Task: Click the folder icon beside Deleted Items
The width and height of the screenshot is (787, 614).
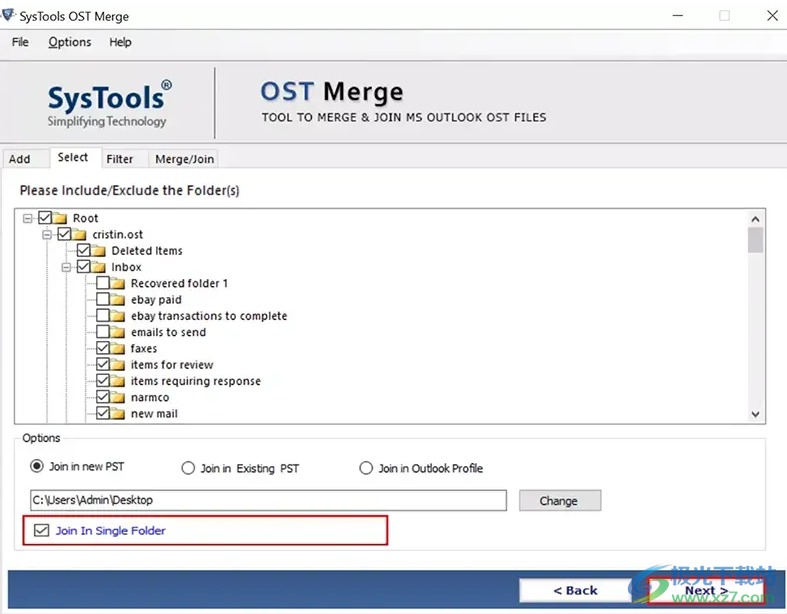Action: 98,251
